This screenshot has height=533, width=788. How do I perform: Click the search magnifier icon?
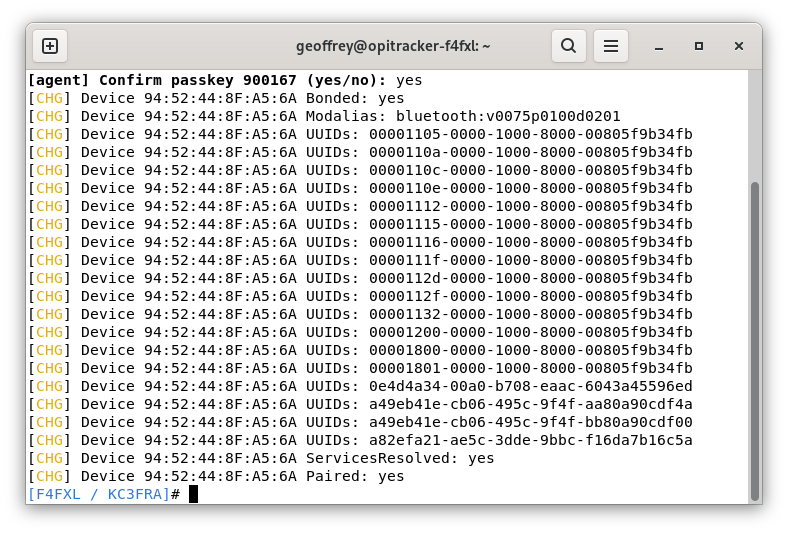click(x=568, y=46)
